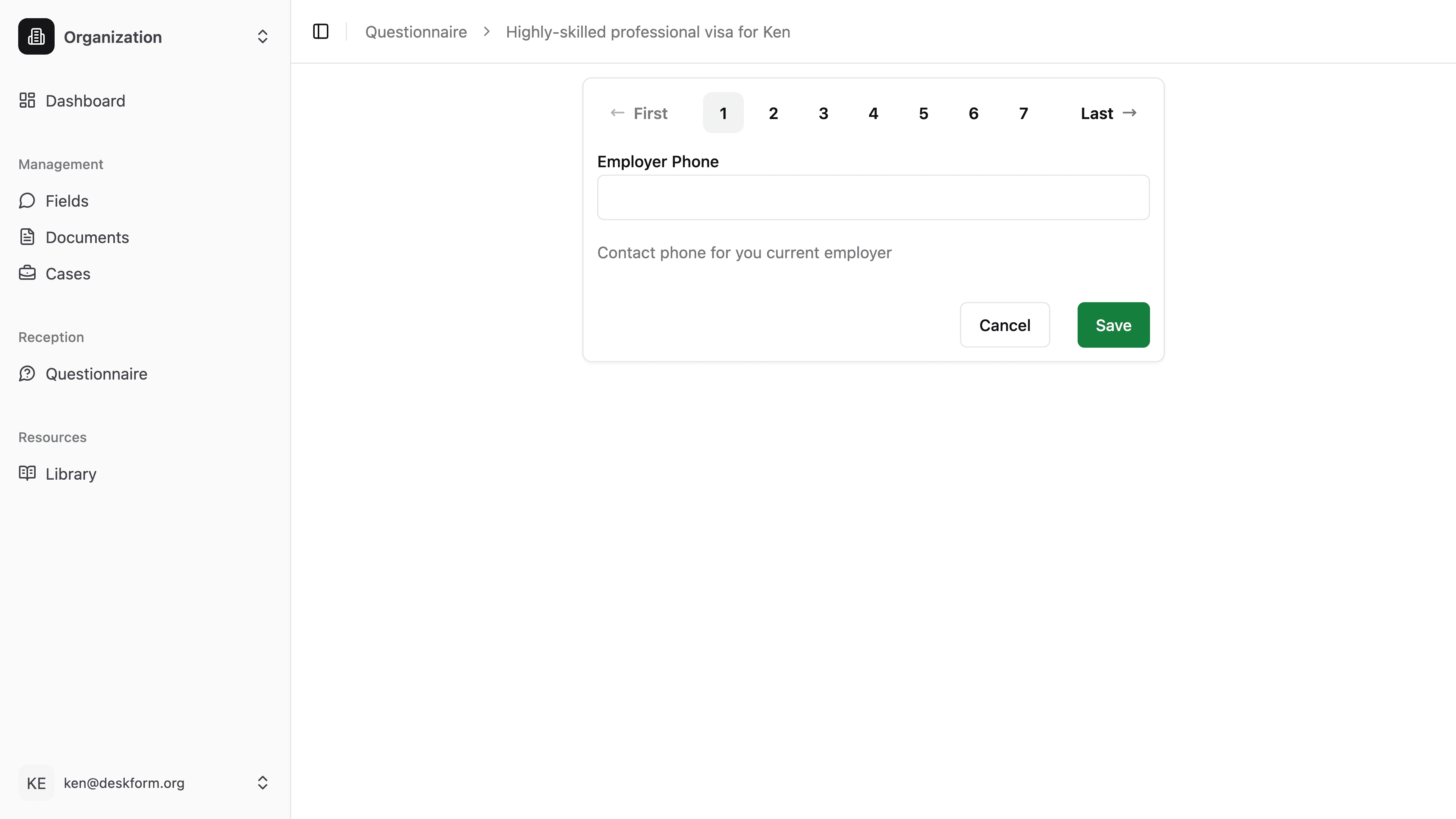1456x819 pixels.
Task: Collapse the sidebar using the panel icon
Action: 320,31
